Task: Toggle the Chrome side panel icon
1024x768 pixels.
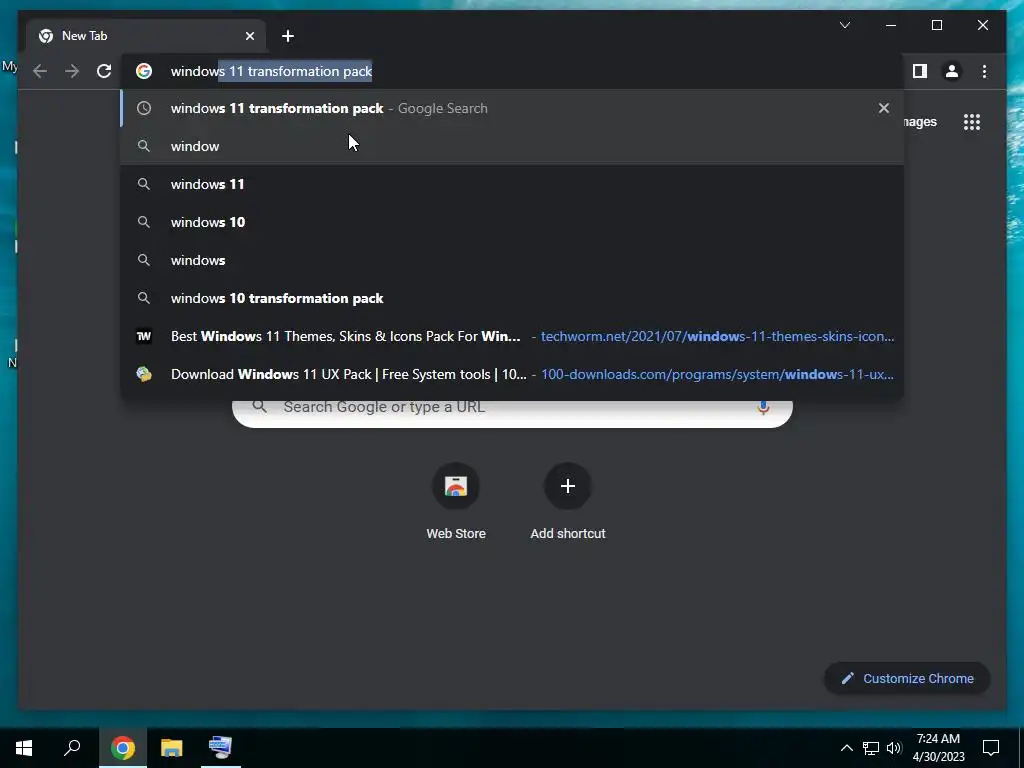Action: click(920, 71)
